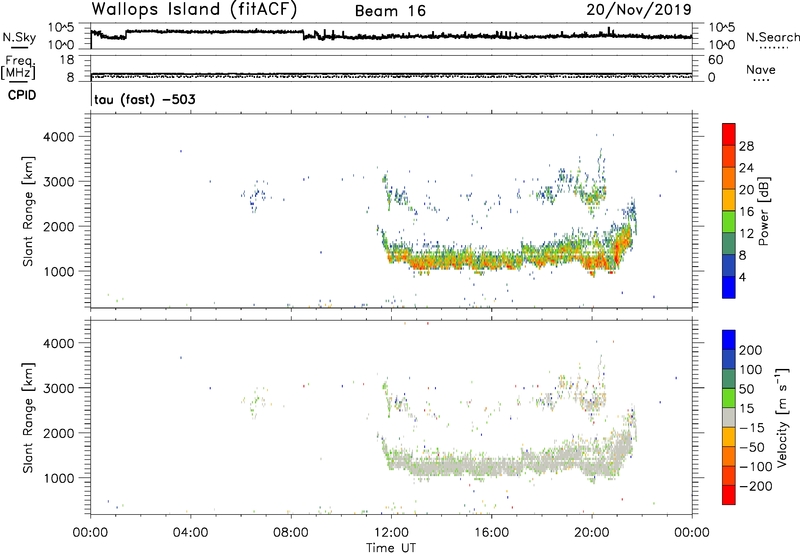Click the '4000' tick of the power panel

point(59,137)
